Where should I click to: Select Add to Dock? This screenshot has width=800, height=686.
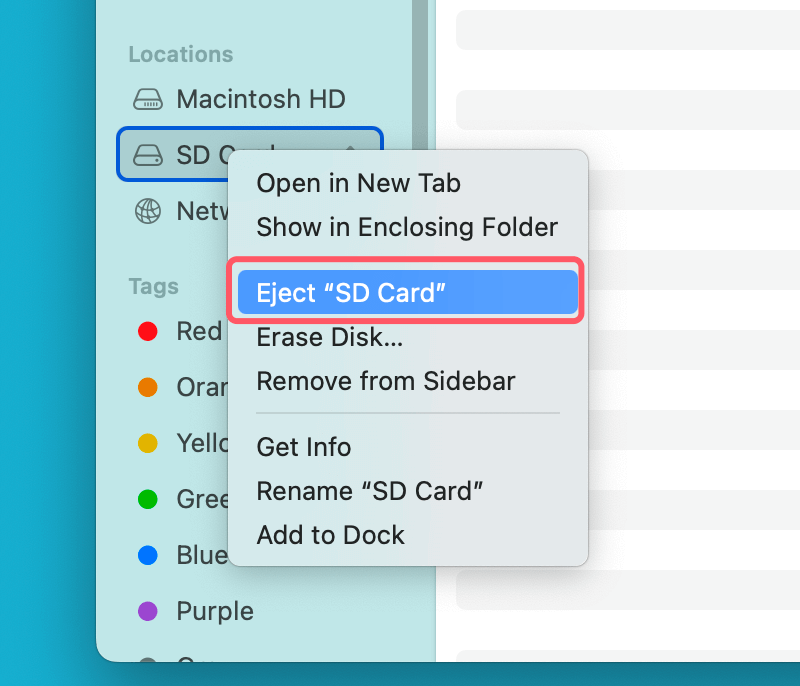tap(330, 534)
